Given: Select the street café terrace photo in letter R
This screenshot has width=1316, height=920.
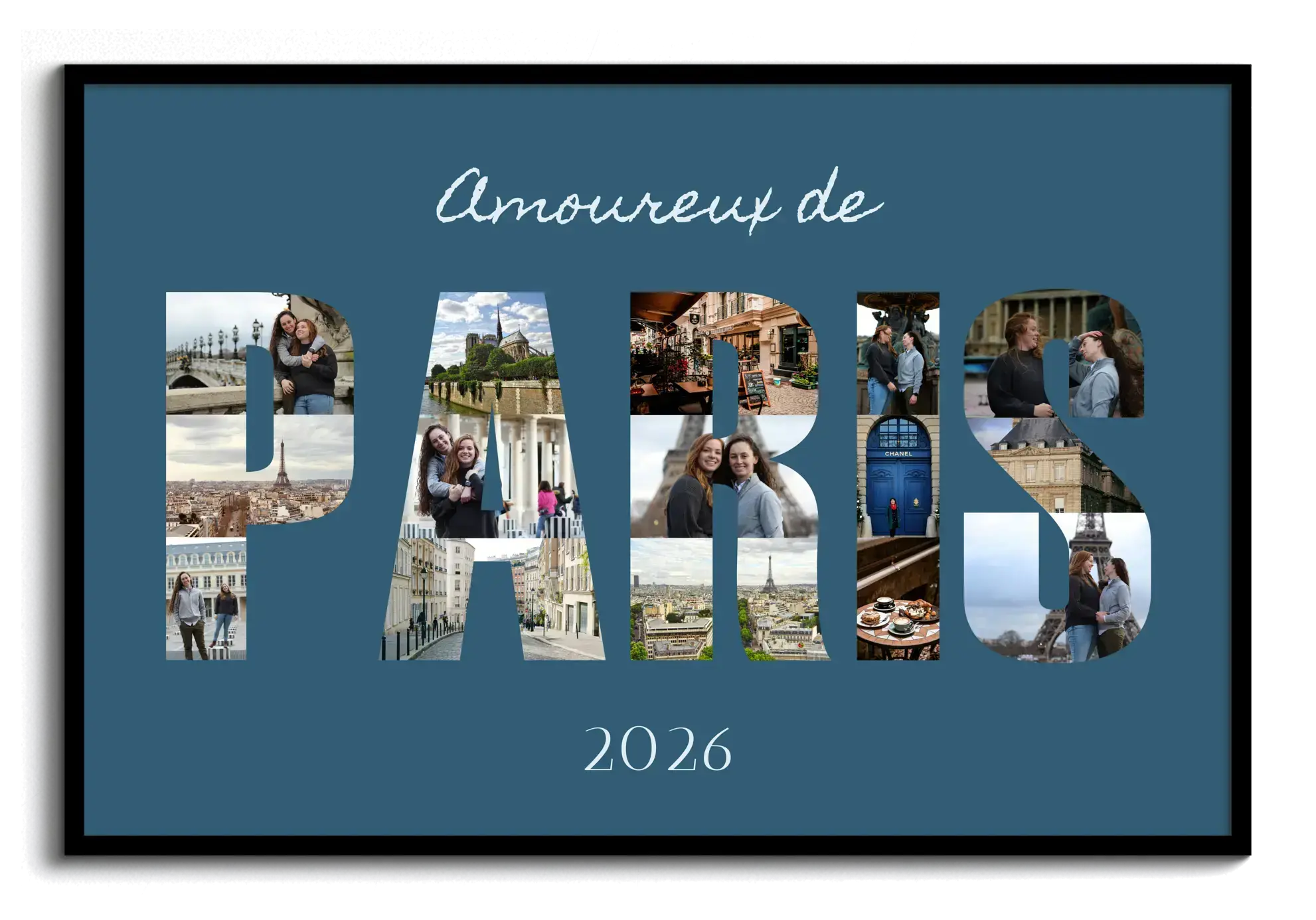Looking at the screenshot, I should (724, 353).
